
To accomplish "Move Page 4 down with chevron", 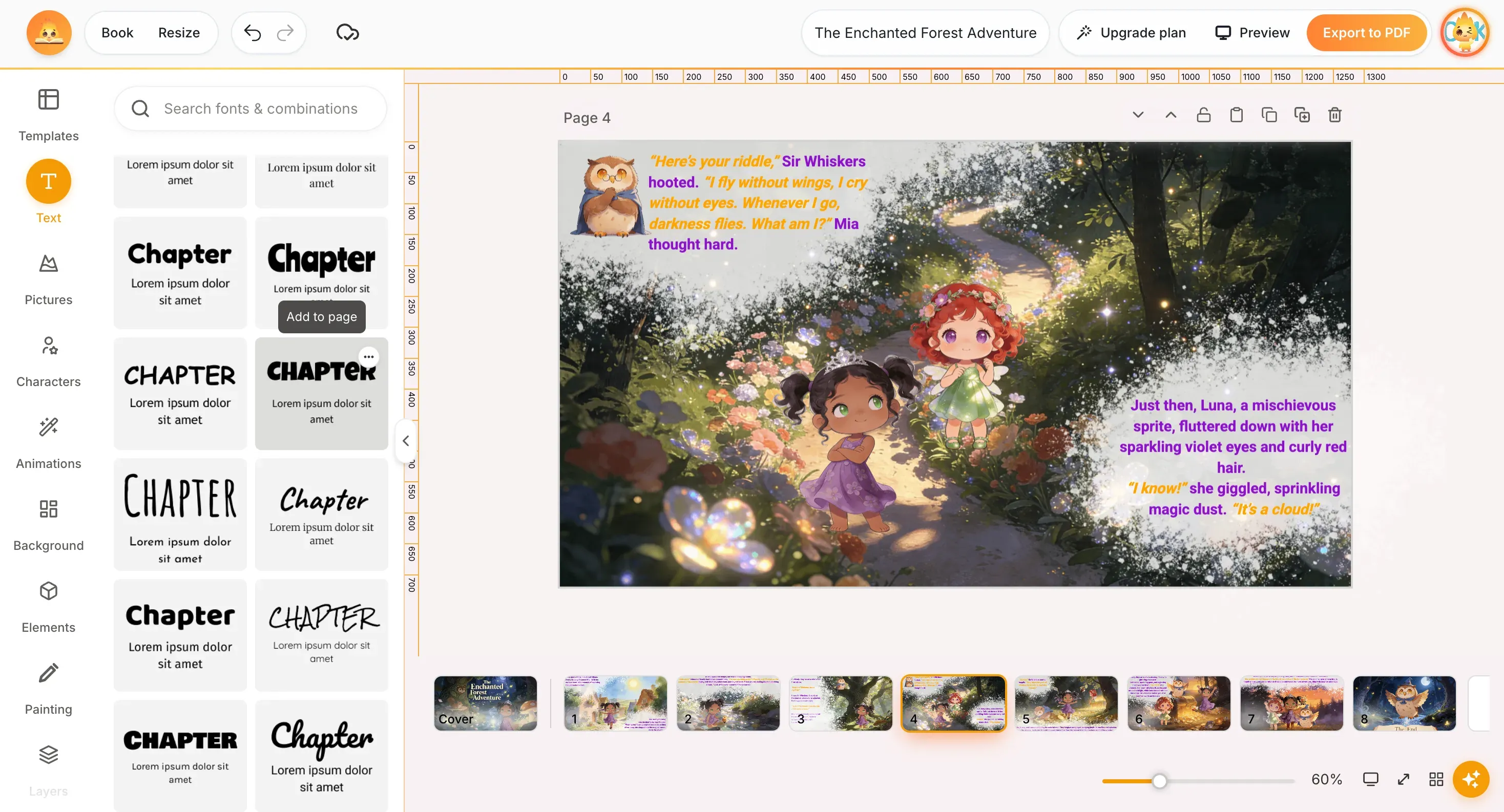I will click(x=1138, y=114).
